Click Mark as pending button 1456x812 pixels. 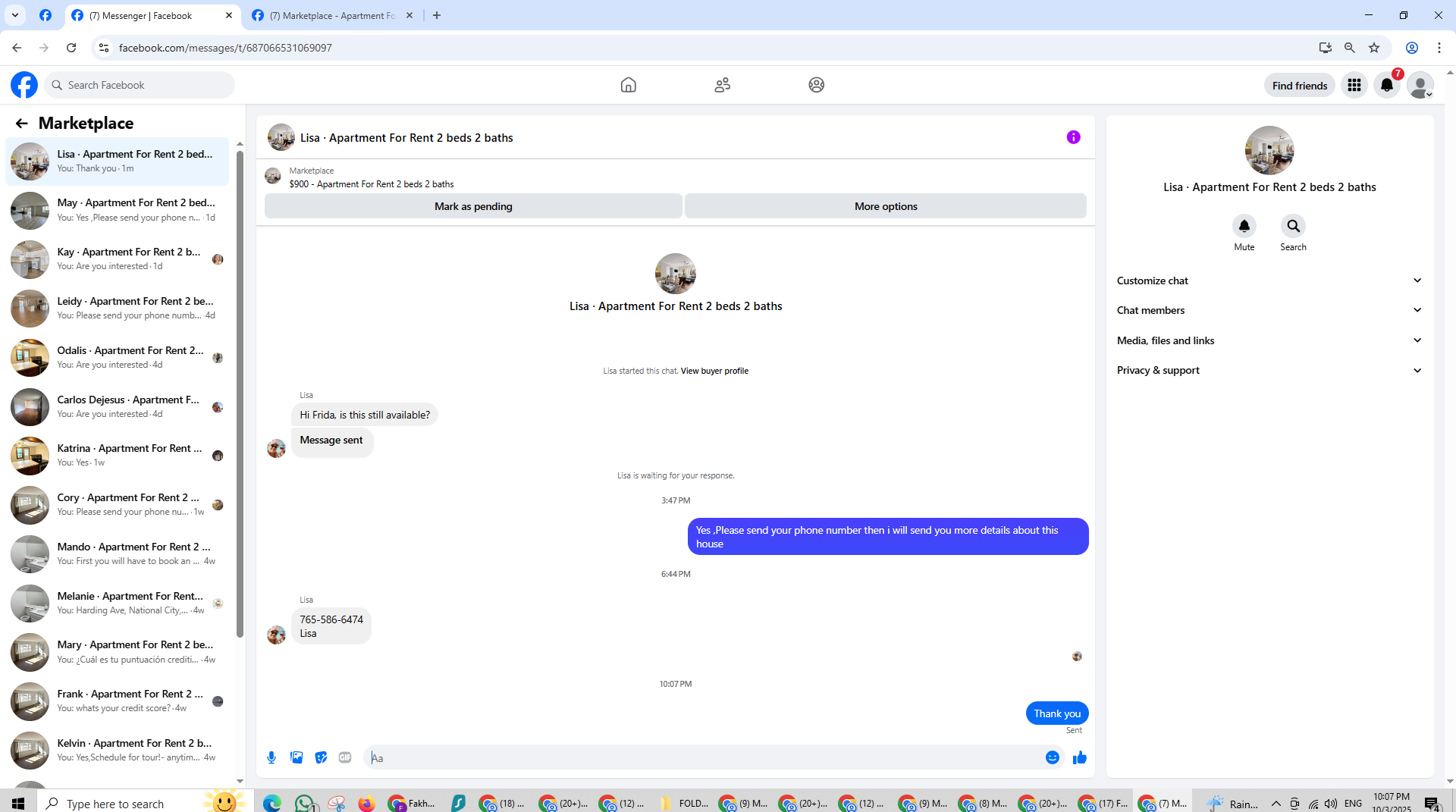point(473,206)
